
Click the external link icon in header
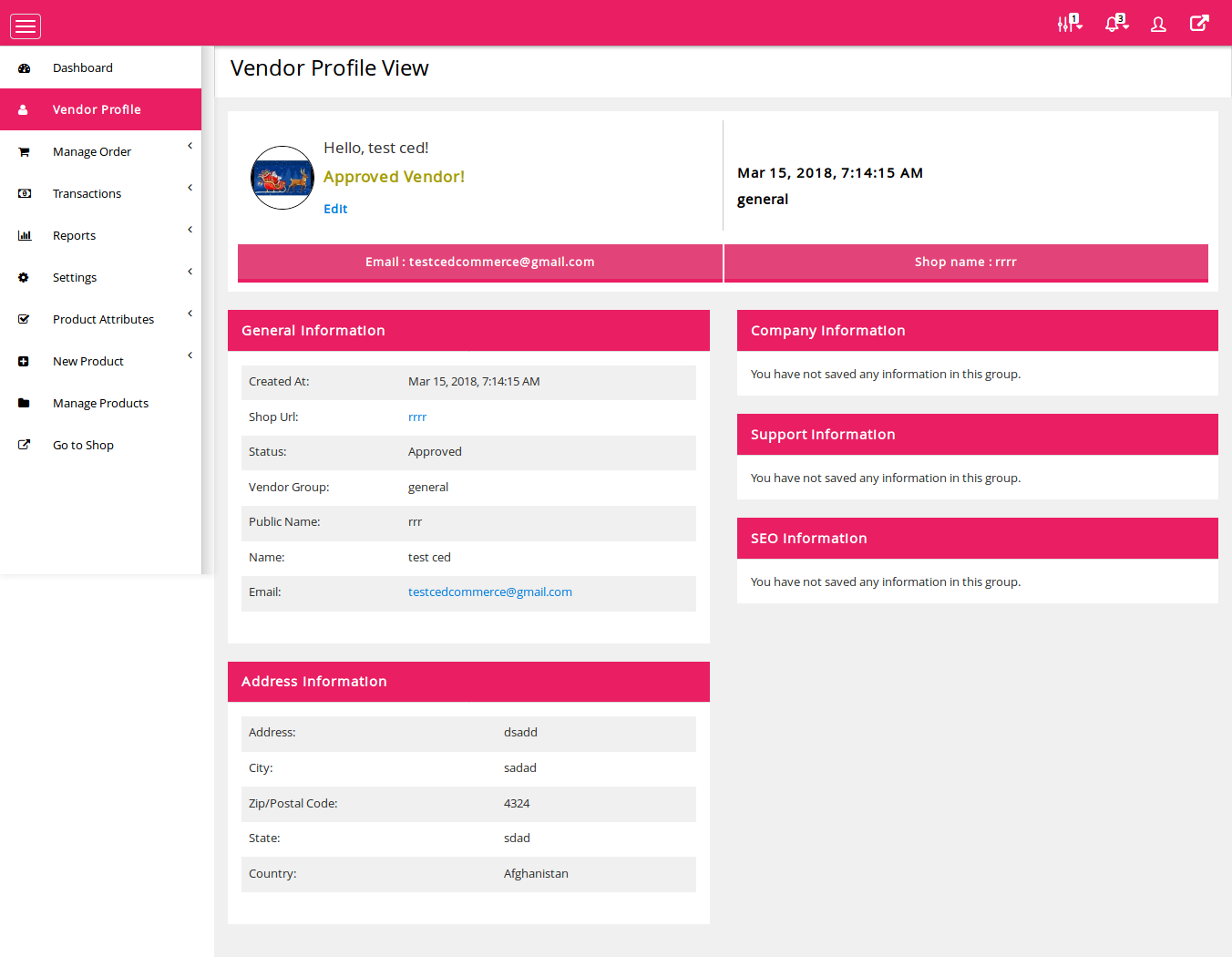(x=1199, y=24)
